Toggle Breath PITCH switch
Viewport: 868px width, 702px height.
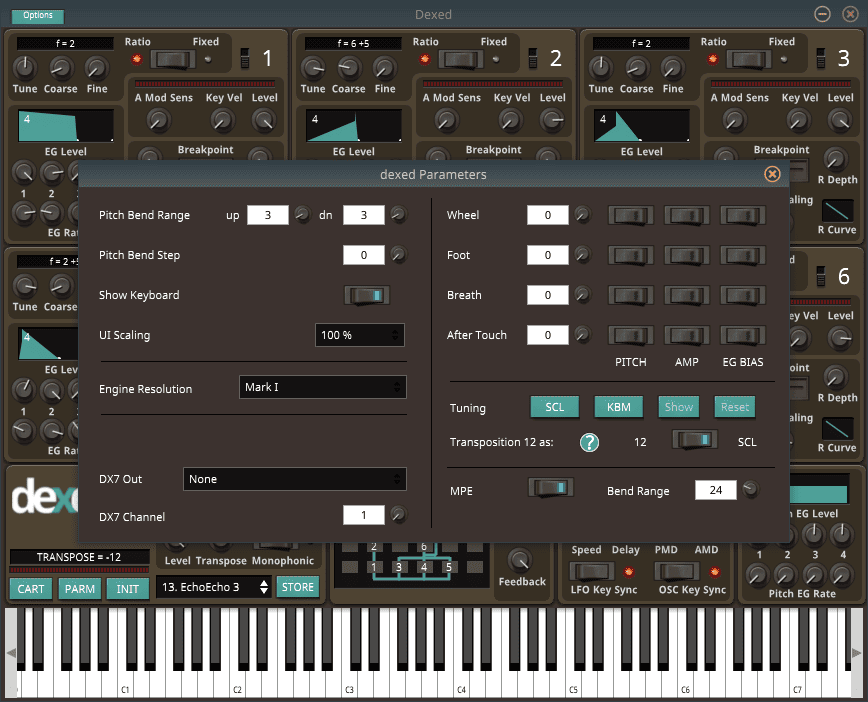coord(631,295)
